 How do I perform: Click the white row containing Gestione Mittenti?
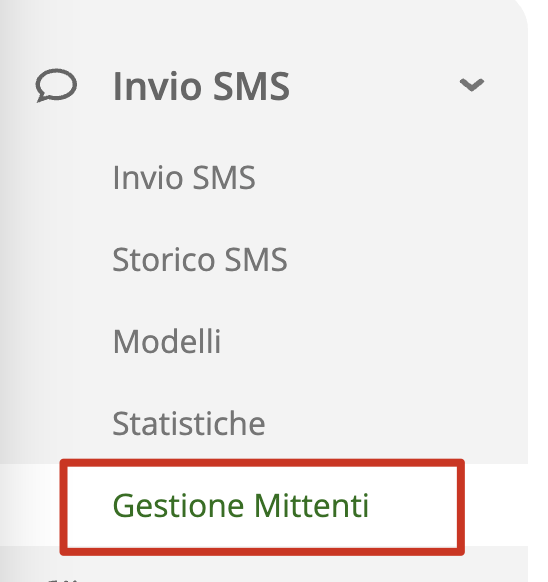[x=264, y=505]
